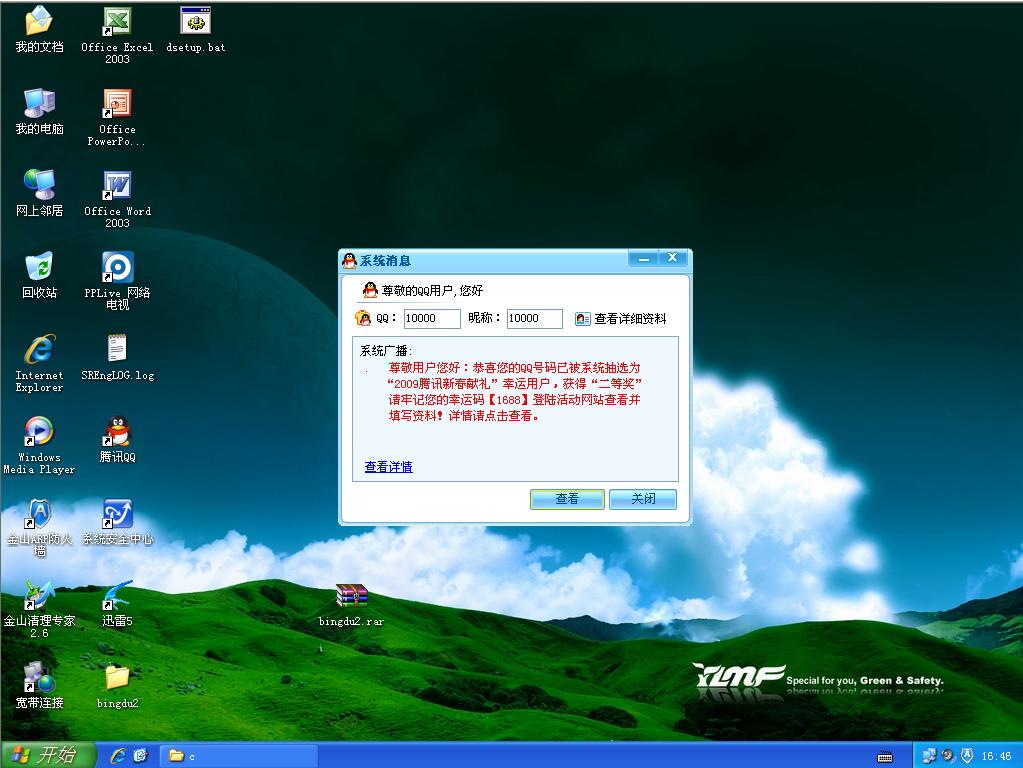Close the 系统消息 dialog with X
This screenshot has width=1023, height=768.
pos(672,258)
